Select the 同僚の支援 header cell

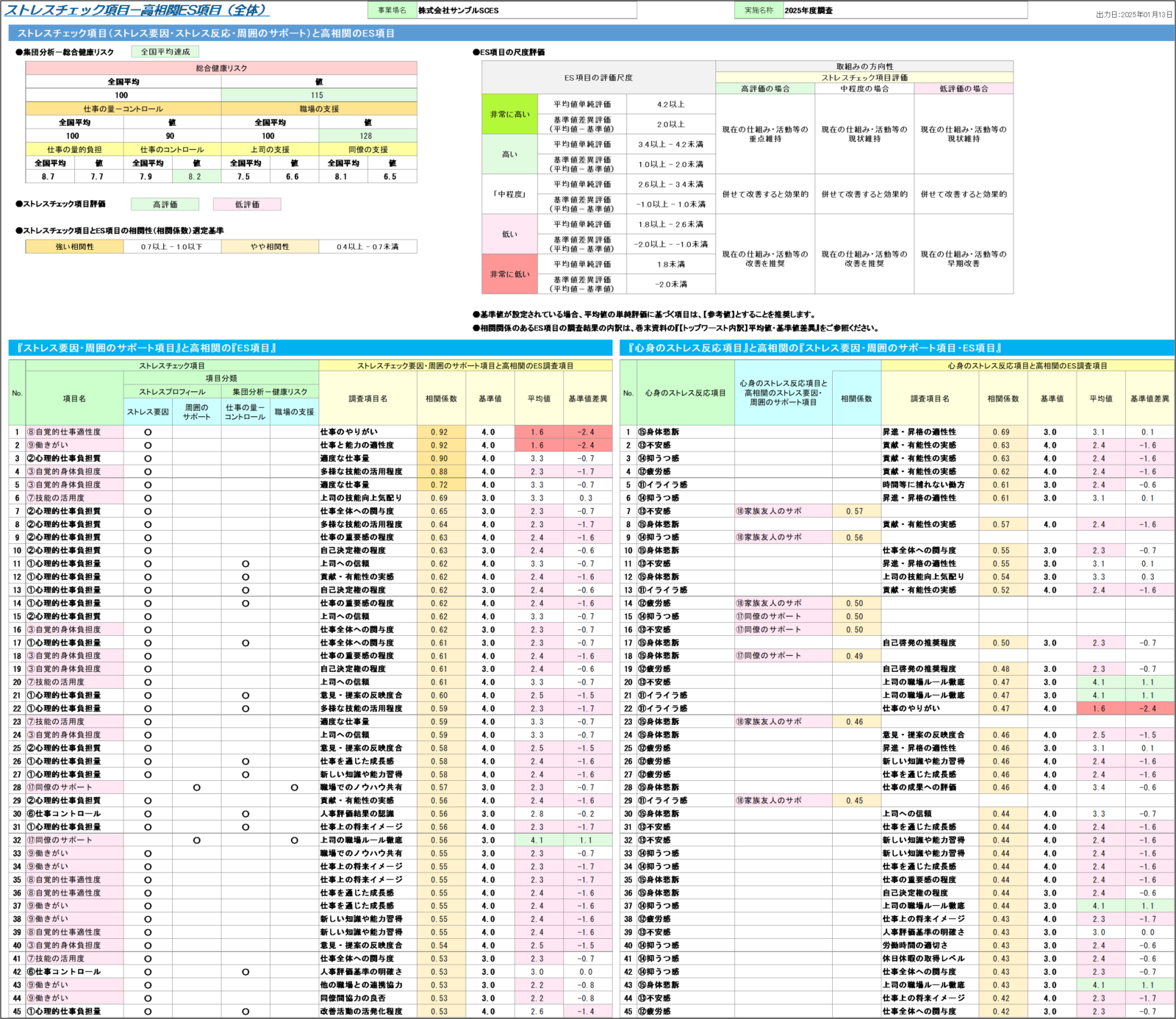367,149
